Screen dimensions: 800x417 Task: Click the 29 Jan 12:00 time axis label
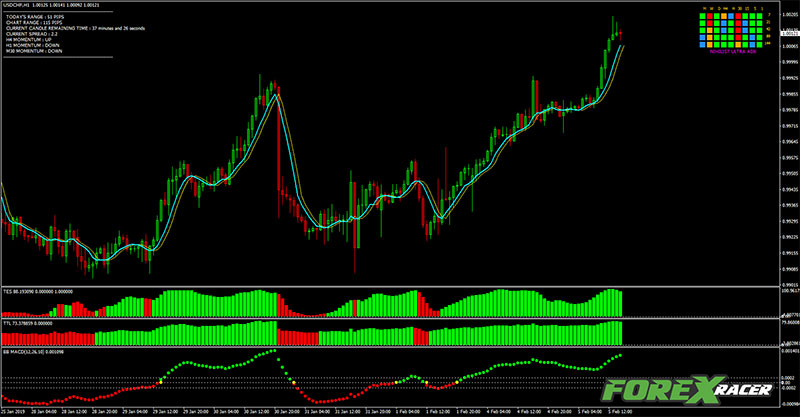pyautogui.click(x=165, y=411)
